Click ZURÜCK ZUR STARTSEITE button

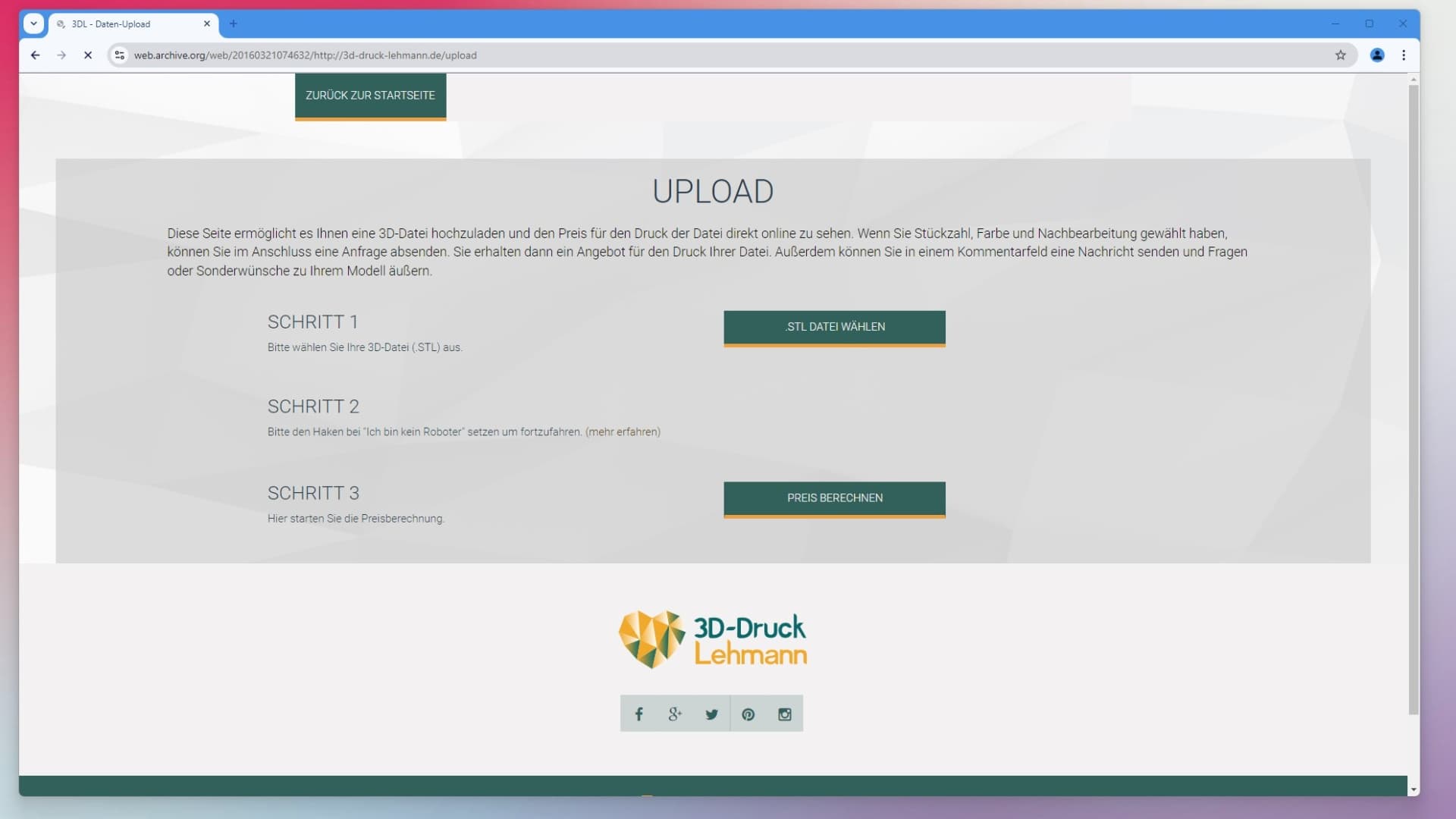coord(370,96)
